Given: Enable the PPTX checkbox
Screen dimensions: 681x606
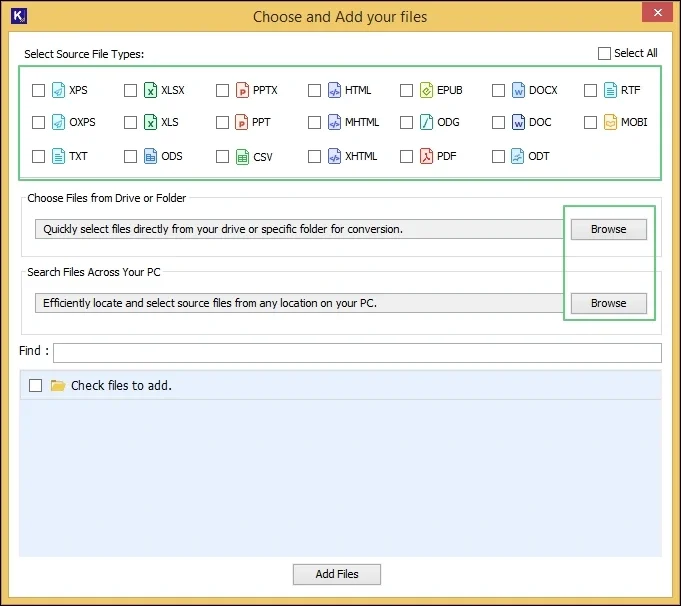Looking at the screenshot, I should 222,90.
